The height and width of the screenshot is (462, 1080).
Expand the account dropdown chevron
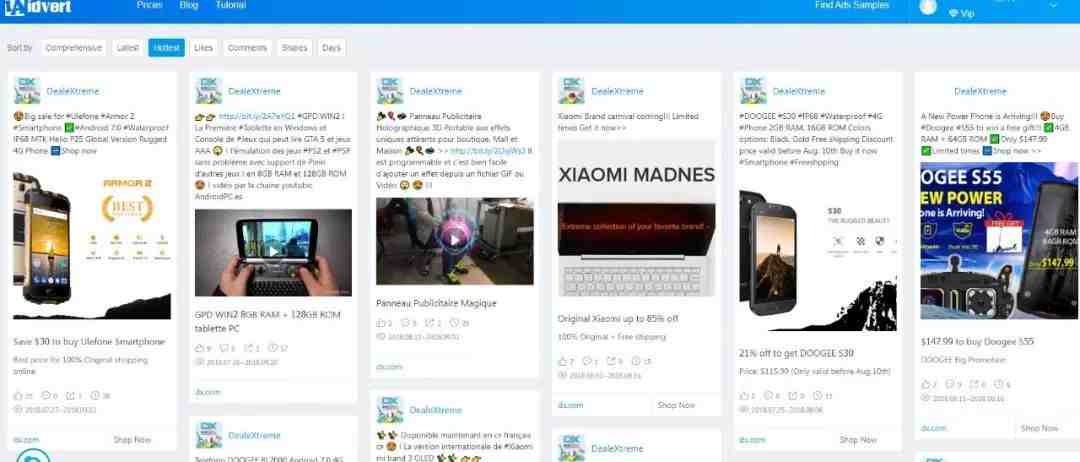(x=1053, y=5)
